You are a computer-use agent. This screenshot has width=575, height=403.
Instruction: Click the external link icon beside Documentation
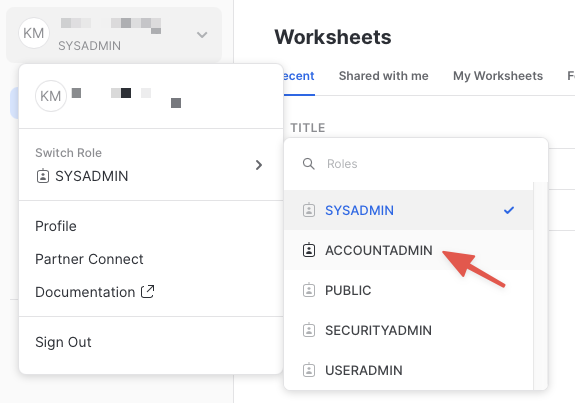coord(148,292)
